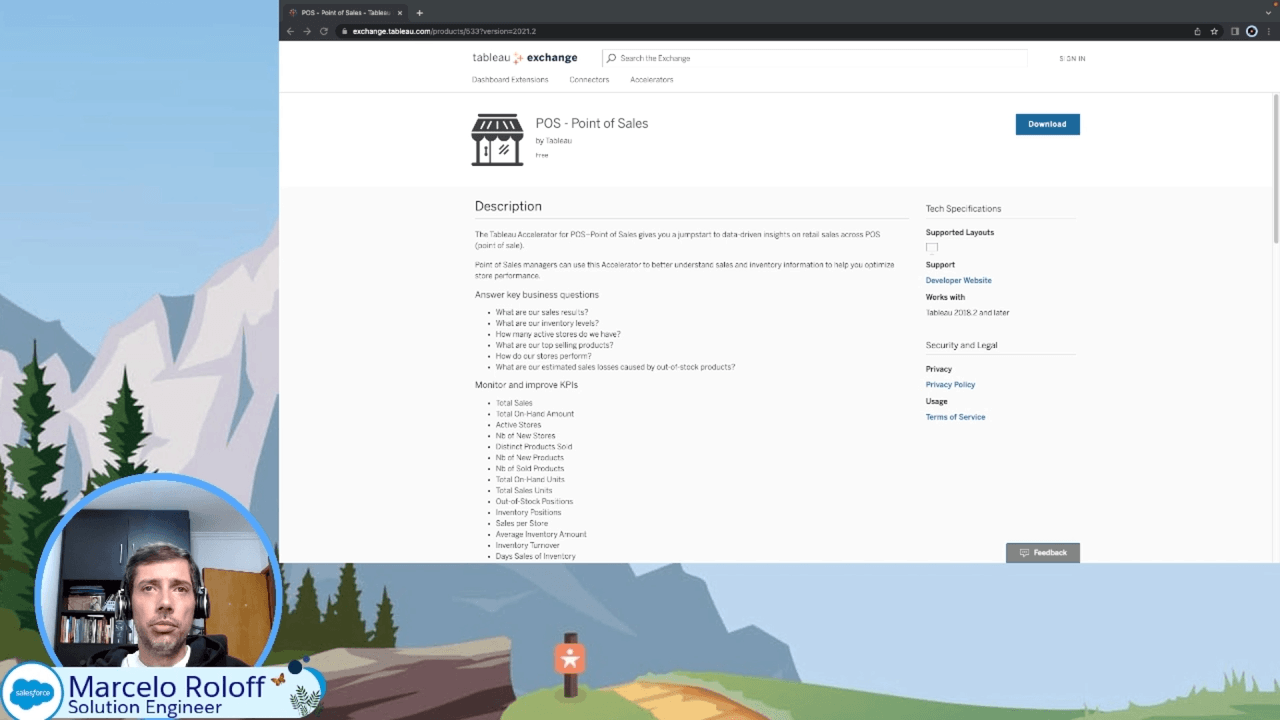Open a new tab with plus button

coord(419,13)
